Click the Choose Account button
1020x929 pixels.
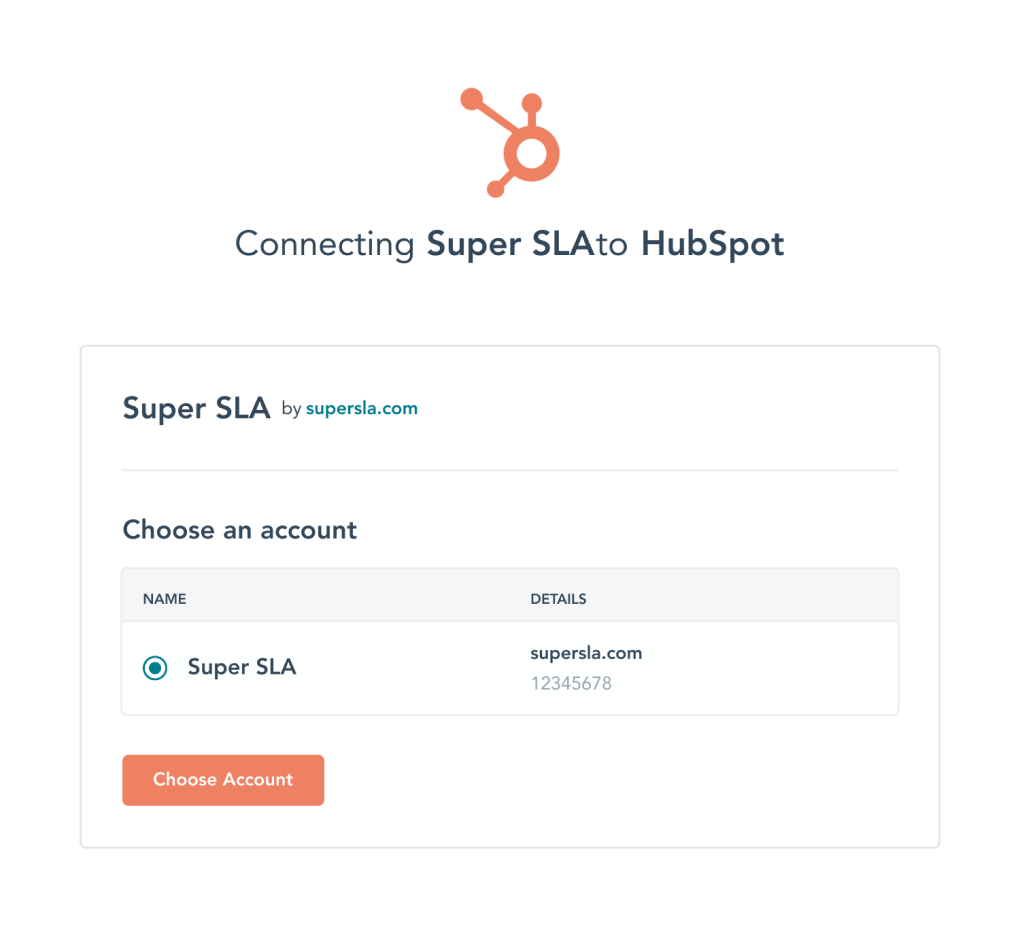tap(223, 780)
